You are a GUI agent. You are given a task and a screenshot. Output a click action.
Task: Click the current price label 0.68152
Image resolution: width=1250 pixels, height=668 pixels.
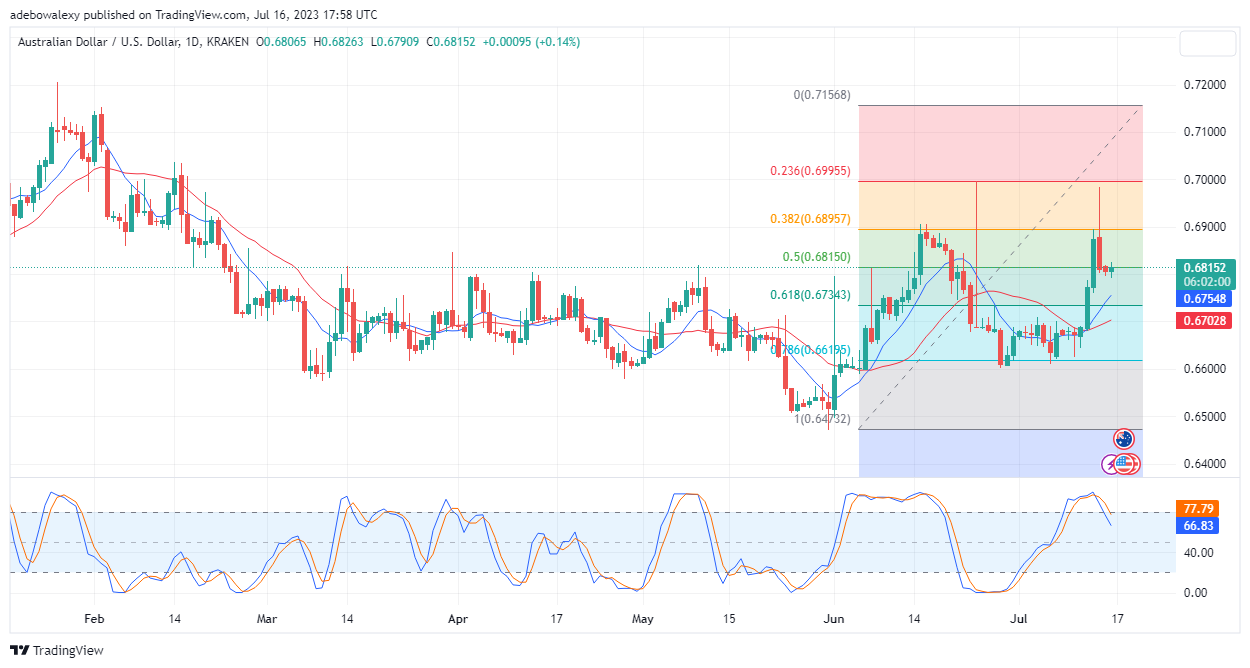point(1206,267)
